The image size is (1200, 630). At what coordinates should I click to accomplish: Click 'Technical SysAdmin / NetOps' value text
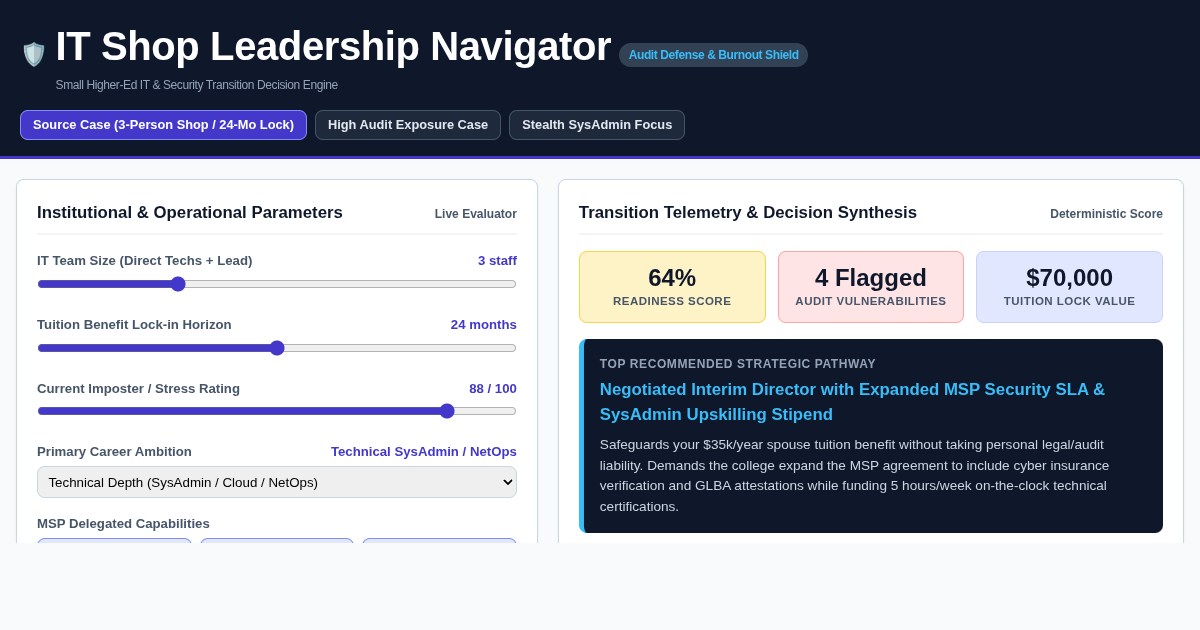(x=424, y=452)
